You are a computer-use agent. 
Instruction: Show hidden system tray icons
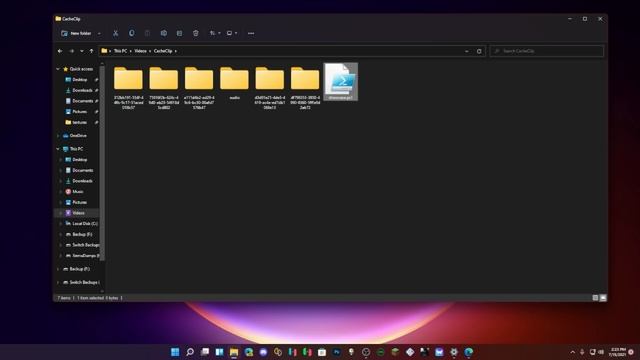[x=572, y=352]
